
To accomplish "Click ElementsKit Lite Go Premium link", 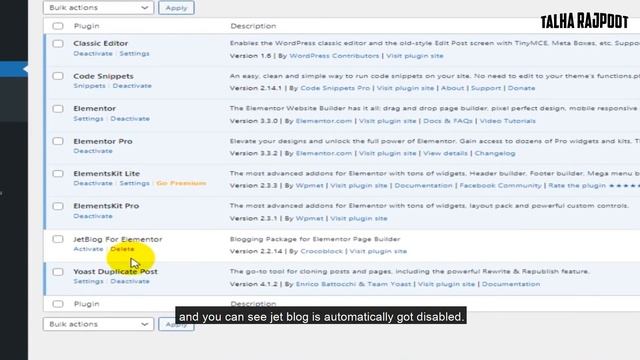I will coord(181,183).
